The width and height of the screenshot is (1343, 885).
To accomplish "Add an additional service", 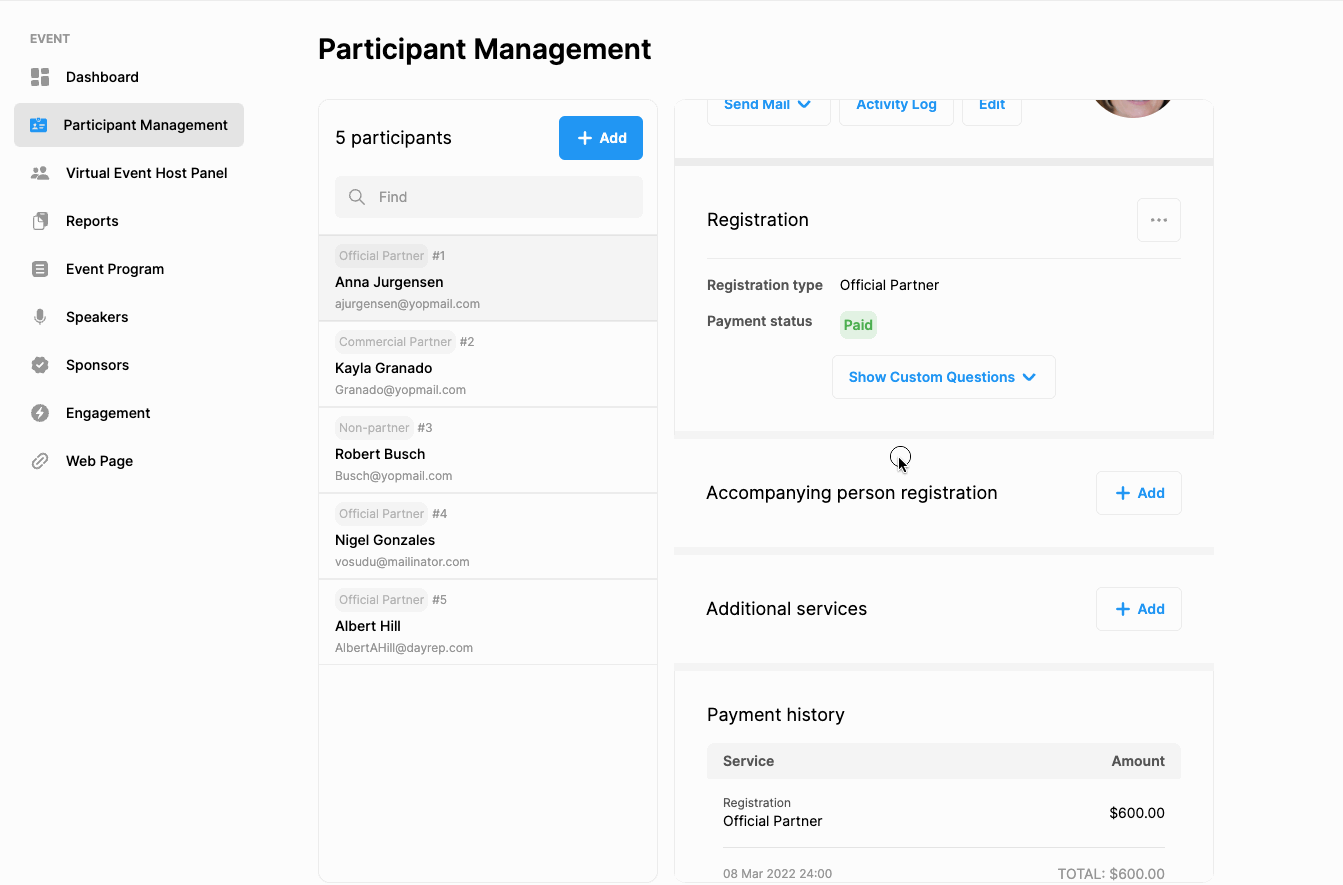I will [x=1138, y=609].
